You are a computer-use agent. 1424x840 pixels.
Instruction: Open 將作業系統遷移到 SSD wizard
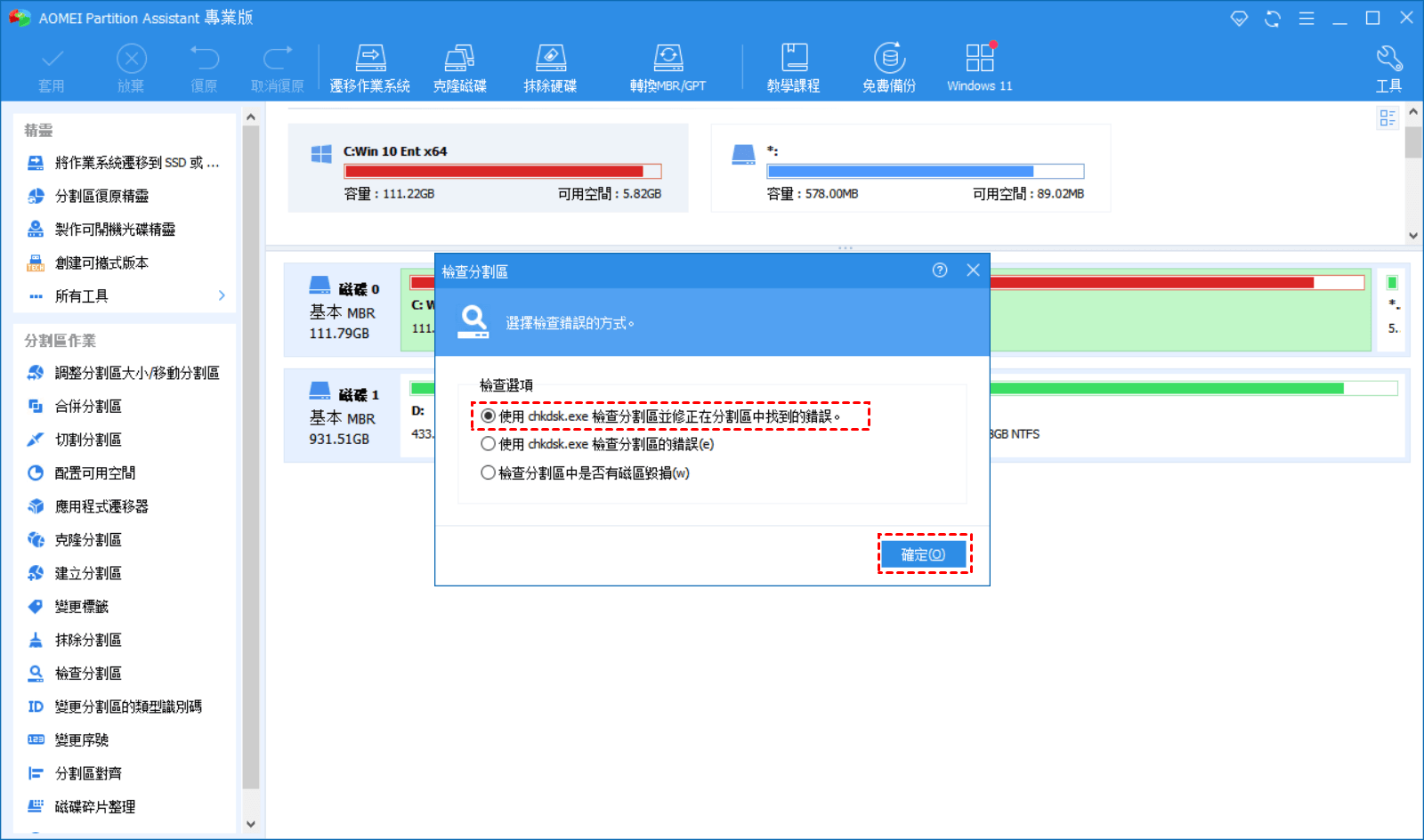point(125,163)
